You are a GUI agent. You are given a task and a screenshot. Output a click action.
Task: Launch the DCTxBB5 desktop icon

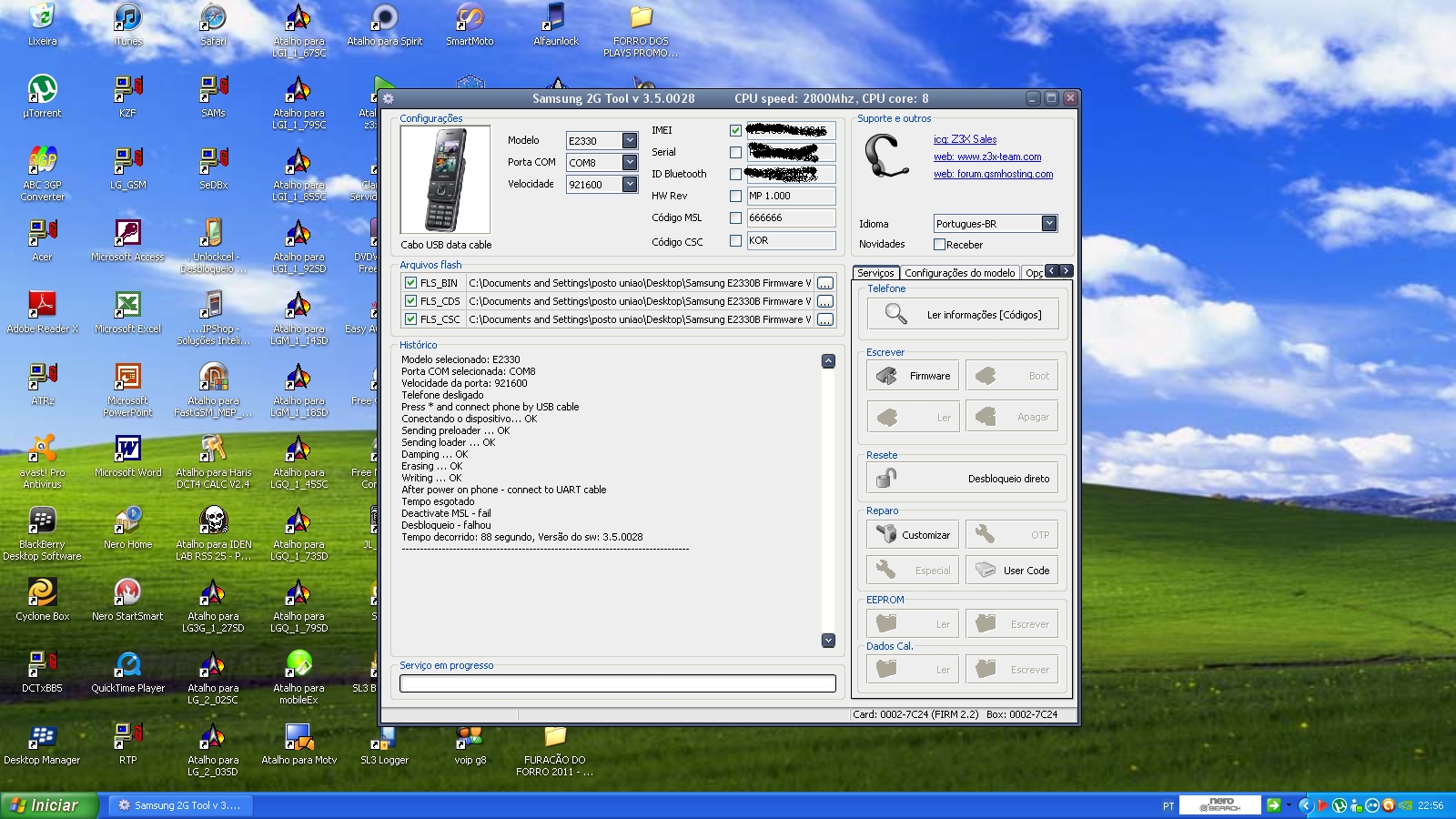(x=42, y=671)
